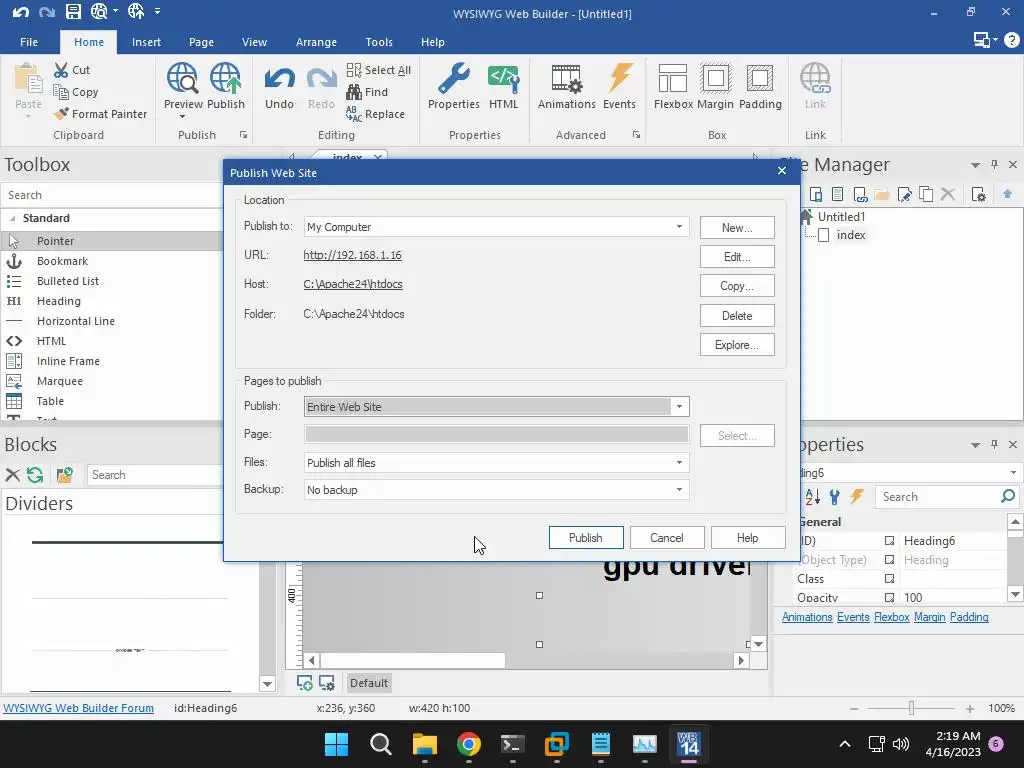Toggle the checkbox in the Class property row
1024x768 pixels.
point(889,579)
